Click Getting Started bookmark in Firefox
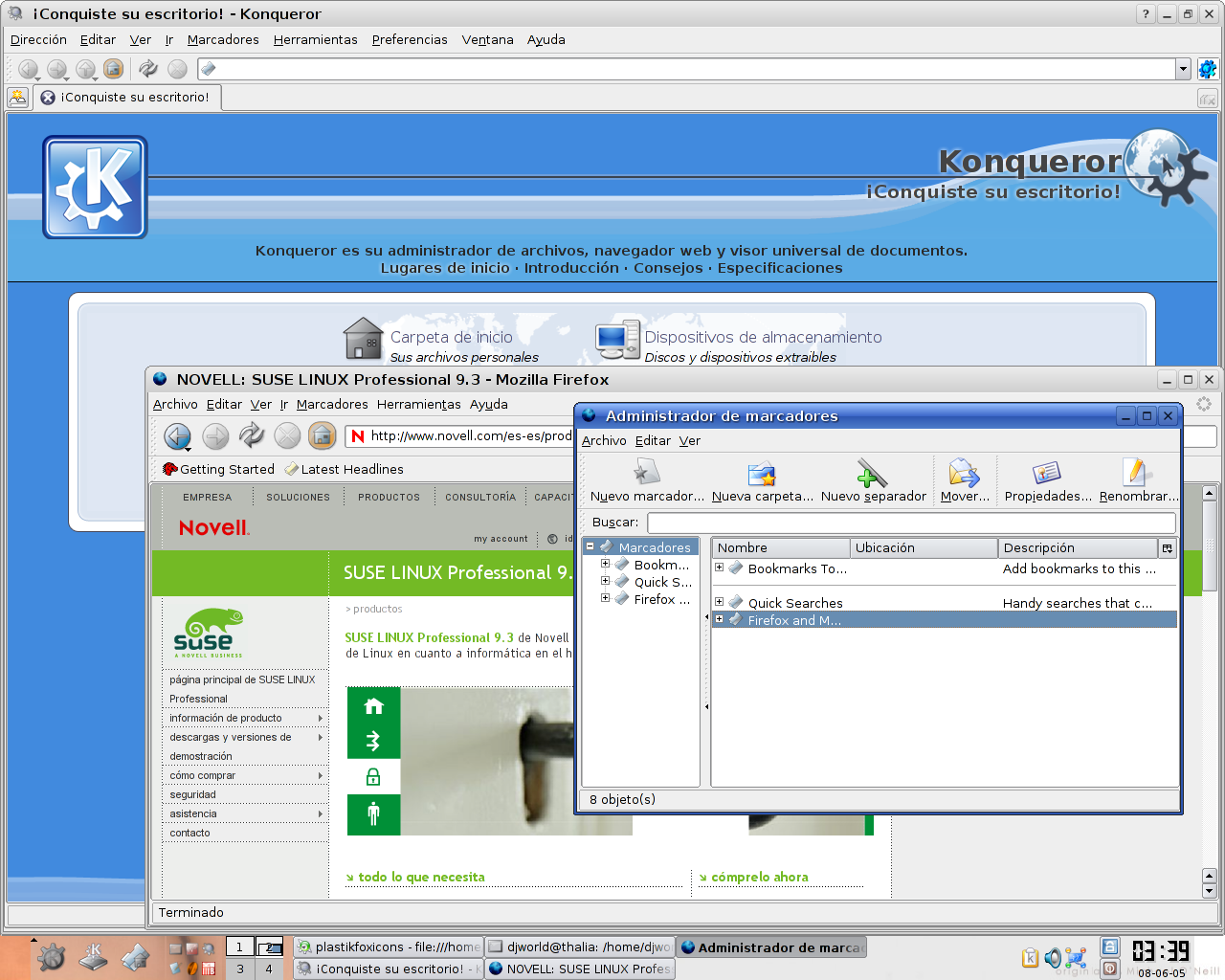Viewport: 1225px width, 980px height. (x=219, y=469)
